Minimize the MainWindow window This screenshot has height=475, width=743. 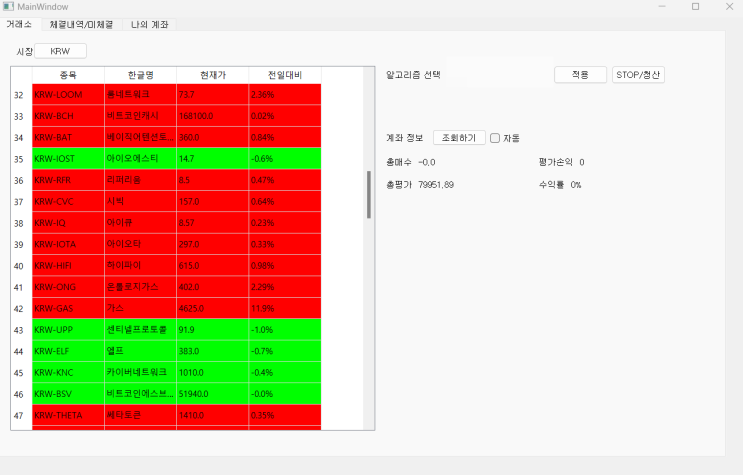662,7
